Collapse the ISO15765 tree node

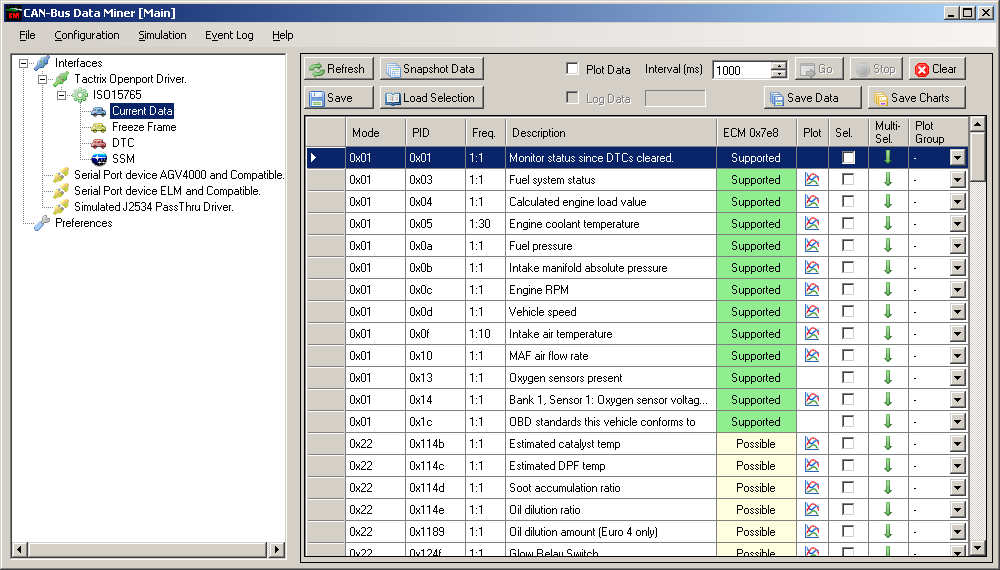[62, 95]
